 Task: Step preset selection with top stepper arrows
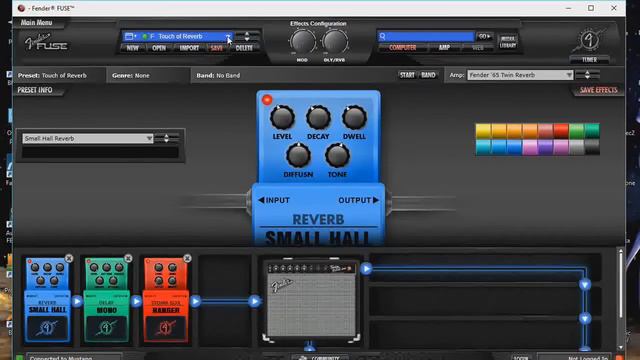click(x=247, y=36)
